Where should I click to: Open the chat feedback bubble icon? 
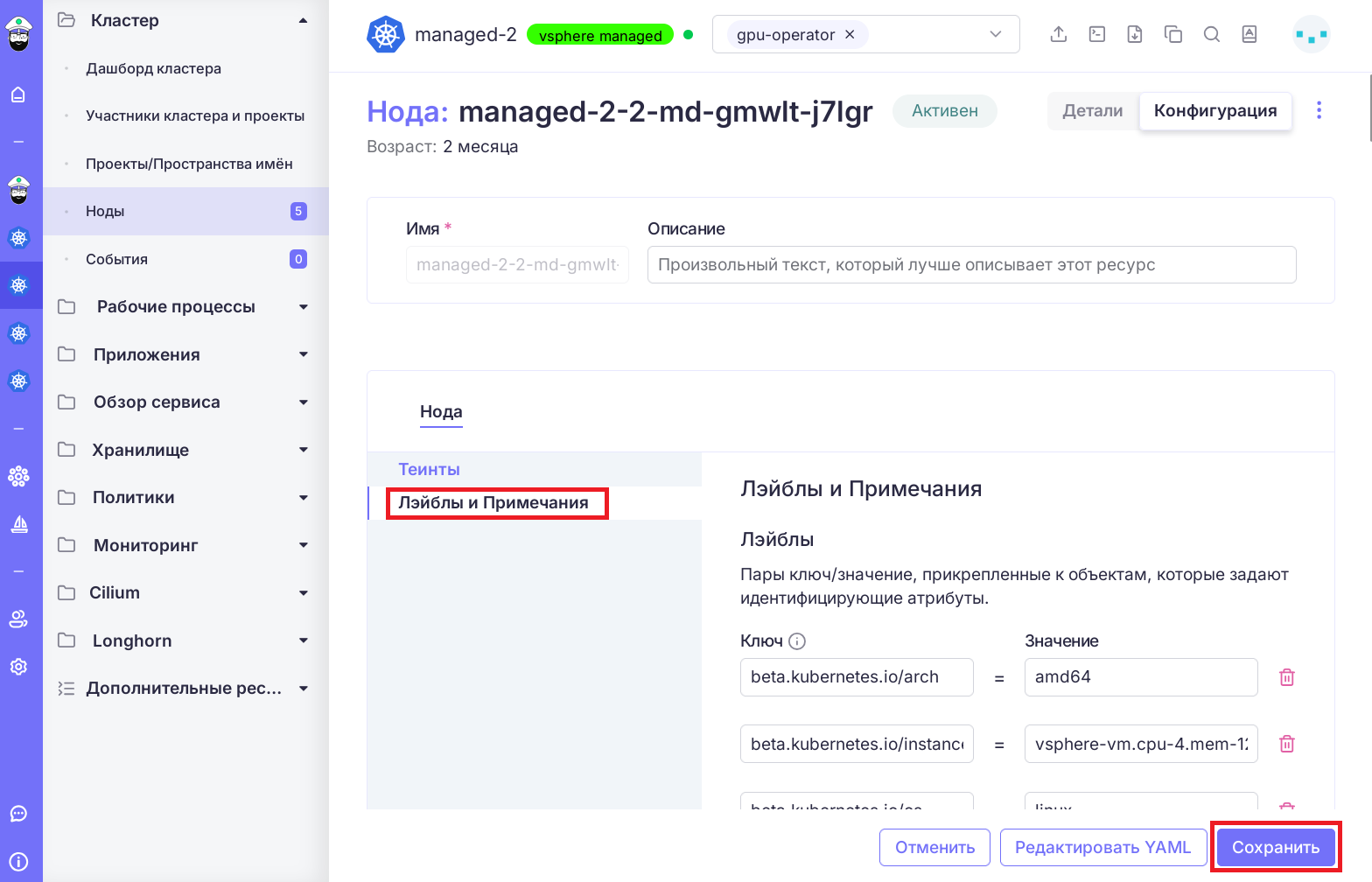click(18, 814)
